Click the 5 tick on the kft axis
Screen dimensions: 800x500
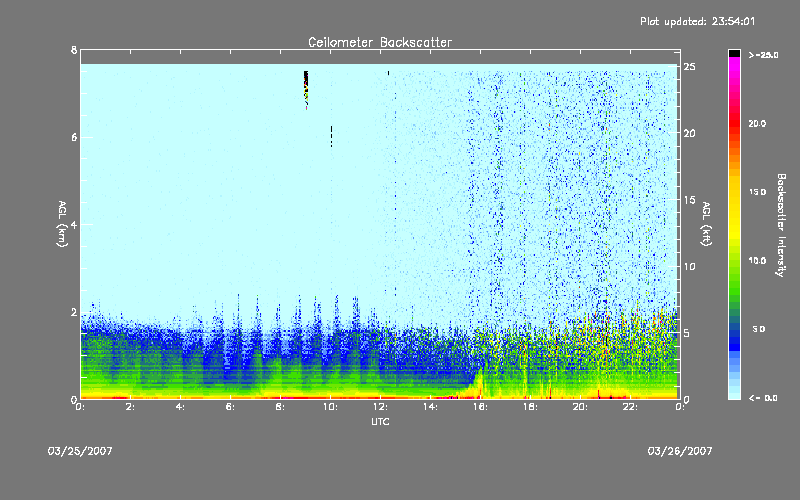(x=687, y=333)
